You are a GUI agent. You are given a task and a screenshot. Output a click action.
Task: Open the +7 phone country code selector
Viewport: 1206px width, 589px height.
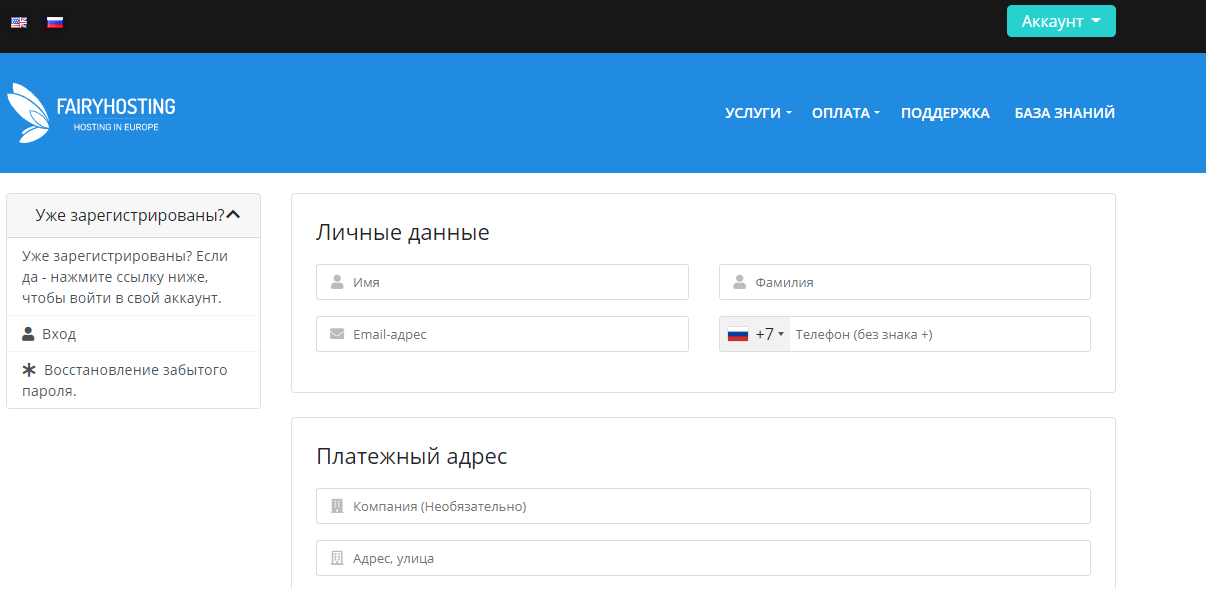point(755,334)
